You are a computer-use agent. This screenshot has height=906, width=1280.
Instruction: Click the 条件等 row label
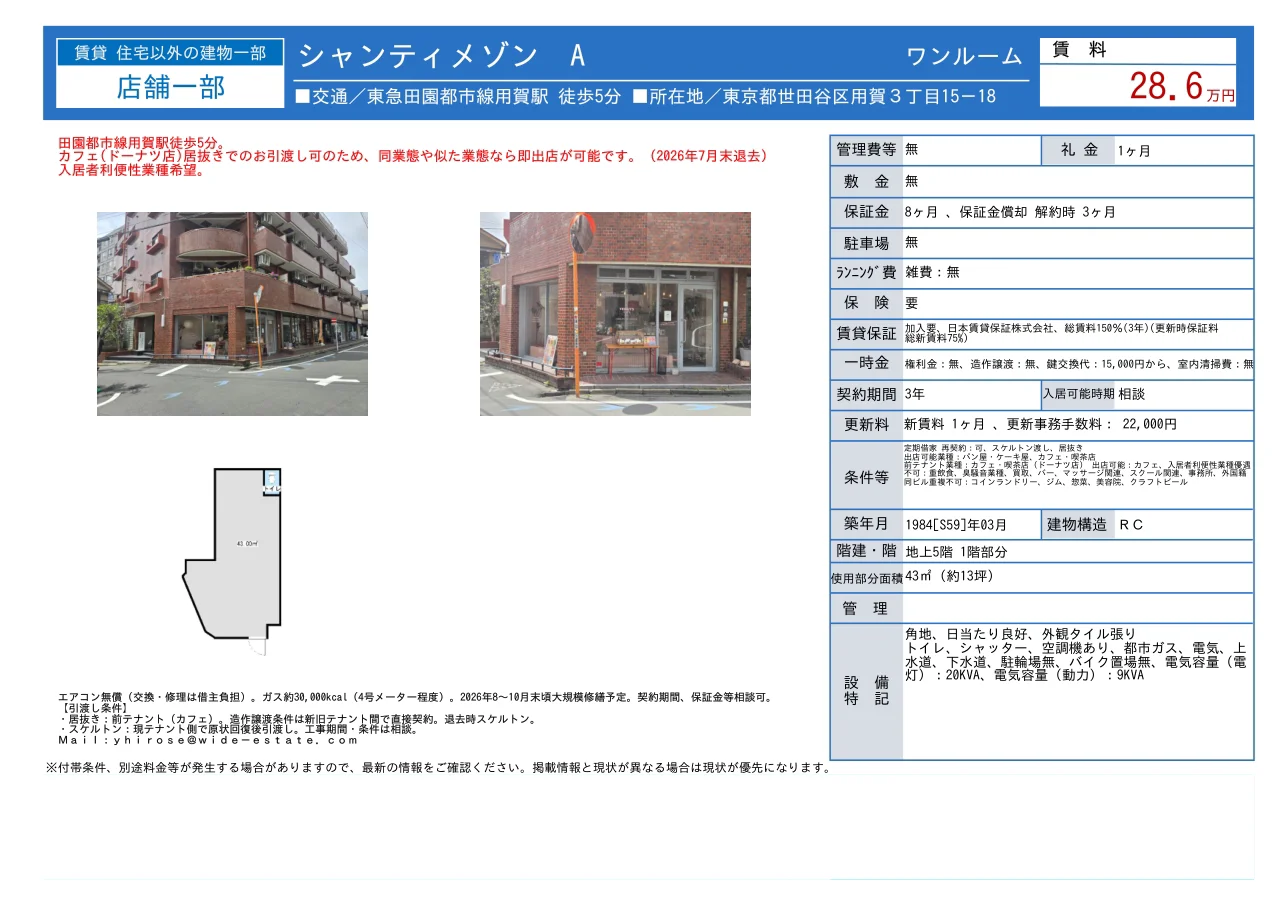click(866, 476)
